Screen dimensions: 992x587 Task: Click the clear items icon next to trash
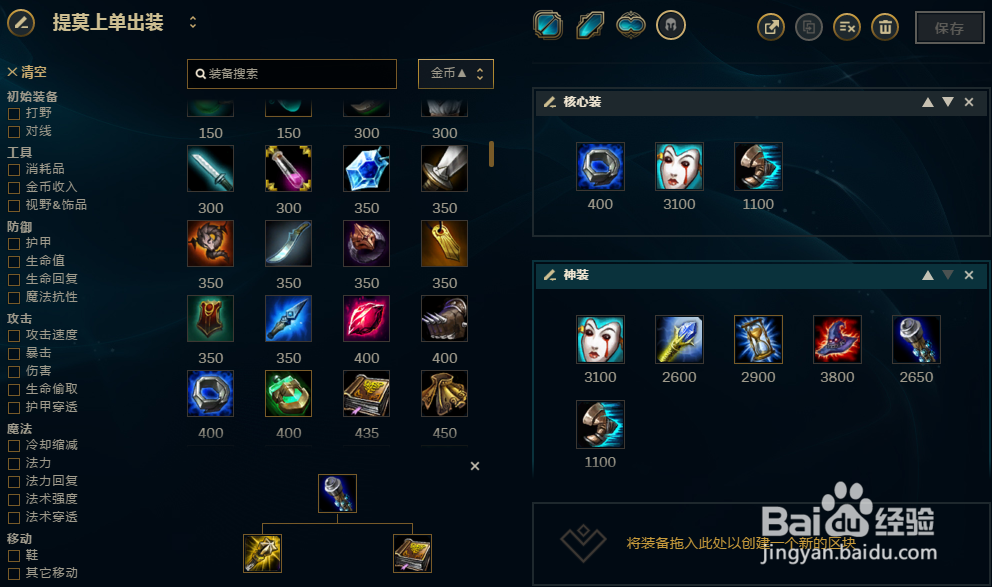846,27
